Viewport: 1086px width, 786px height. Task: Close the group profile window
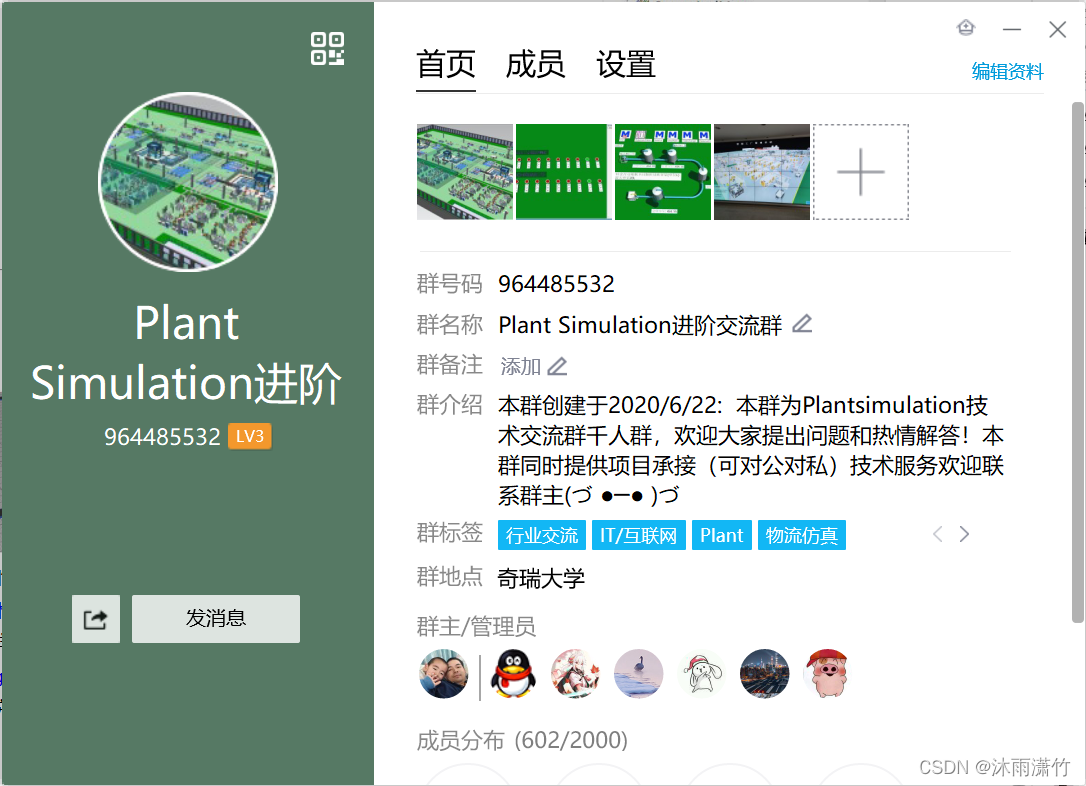1058,29
